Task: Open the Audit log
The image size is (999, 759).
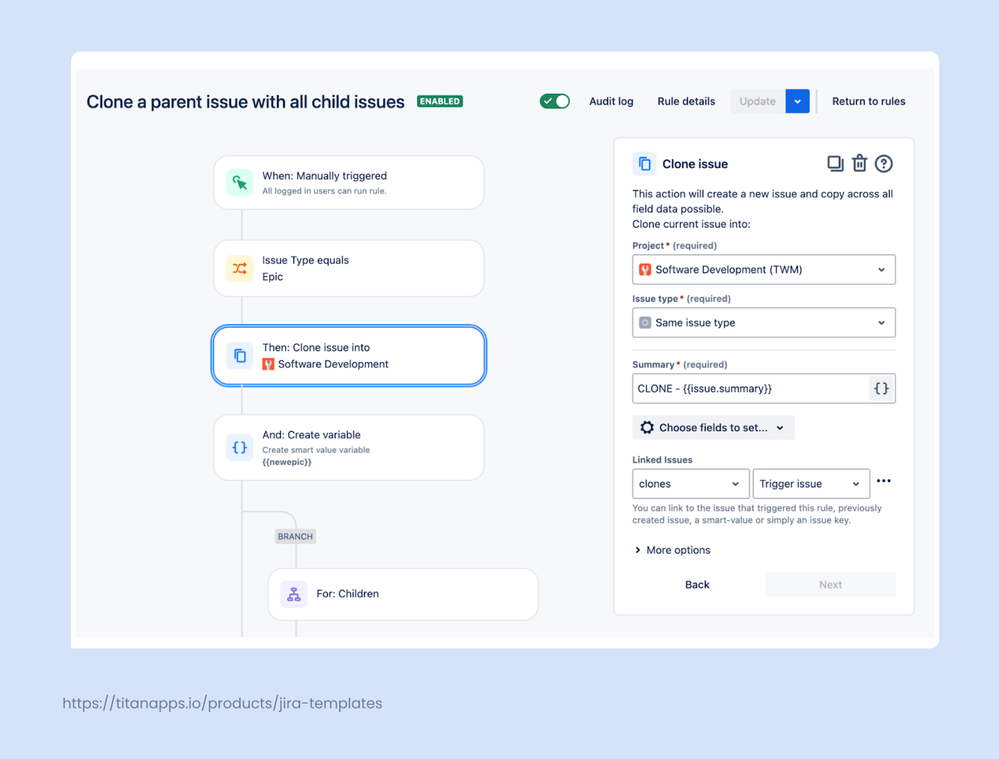Action: pos(611,101)
